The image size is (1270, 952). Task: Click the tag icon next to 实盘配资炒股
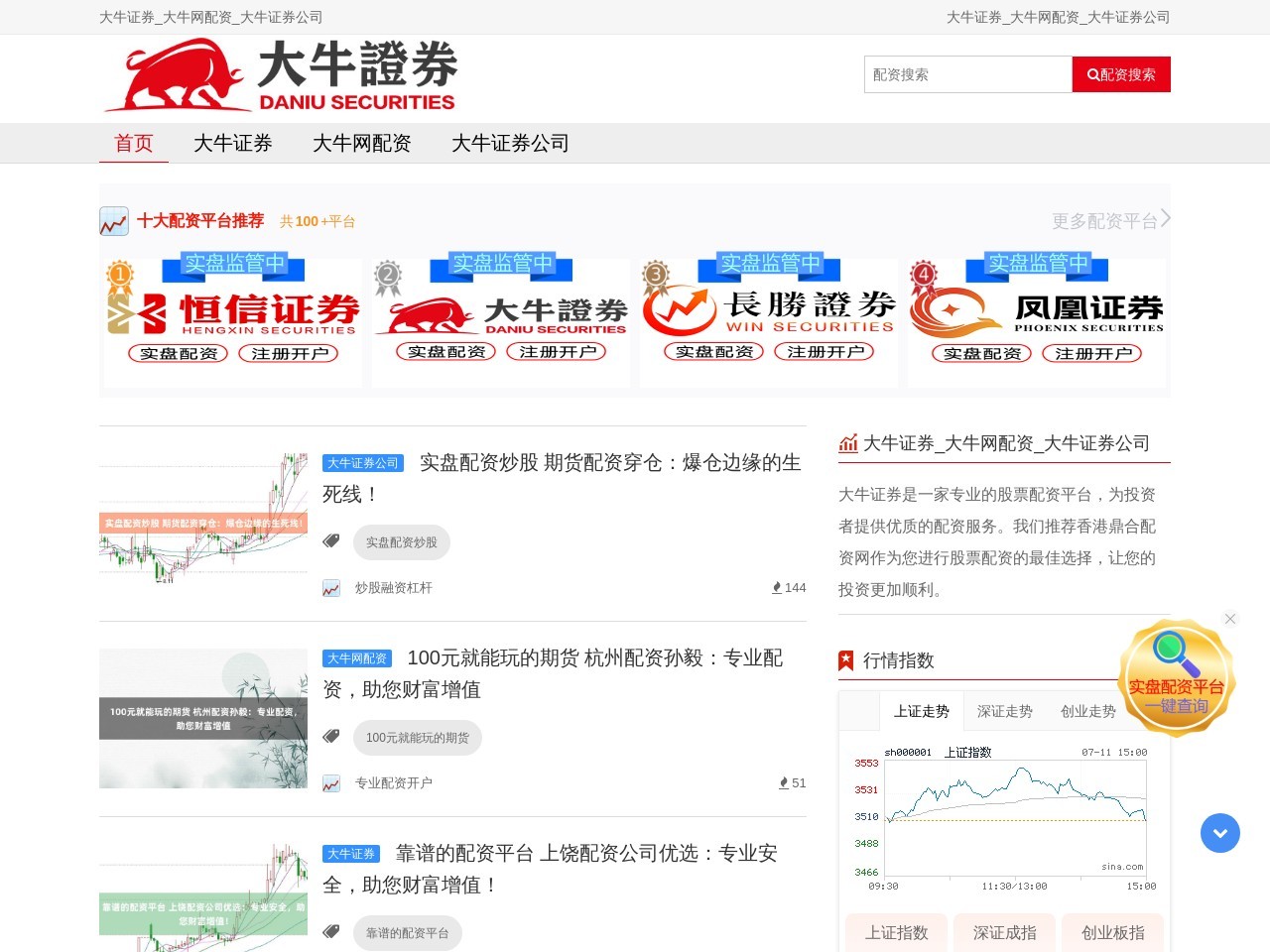point(331,541)
